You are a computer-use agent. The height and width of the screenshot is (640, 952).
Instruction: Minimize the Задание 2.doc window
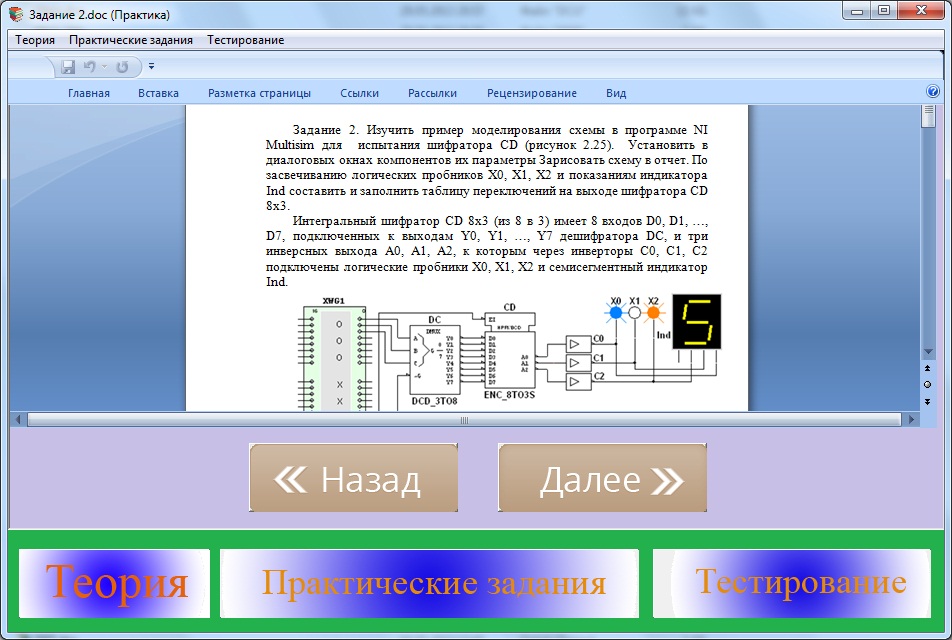point(857,11)
